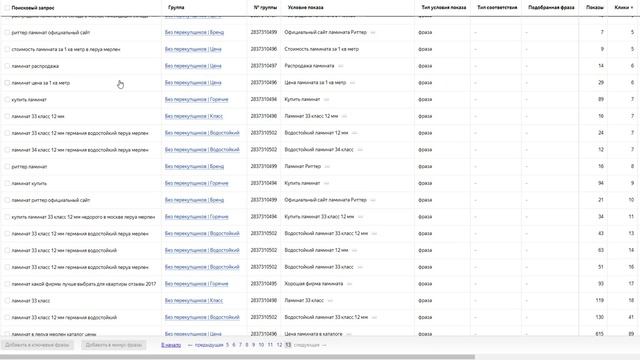640x360 pixels.
Task: Mark the 'ламинат 33 класс 12 мм' row checkbox
Action: pos(7,116)
